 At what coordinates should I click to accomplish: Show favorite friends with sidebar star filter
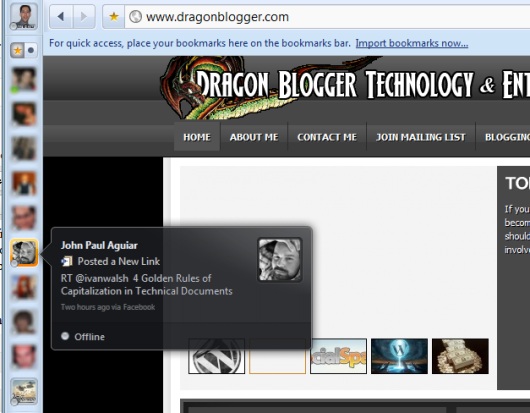17,50
